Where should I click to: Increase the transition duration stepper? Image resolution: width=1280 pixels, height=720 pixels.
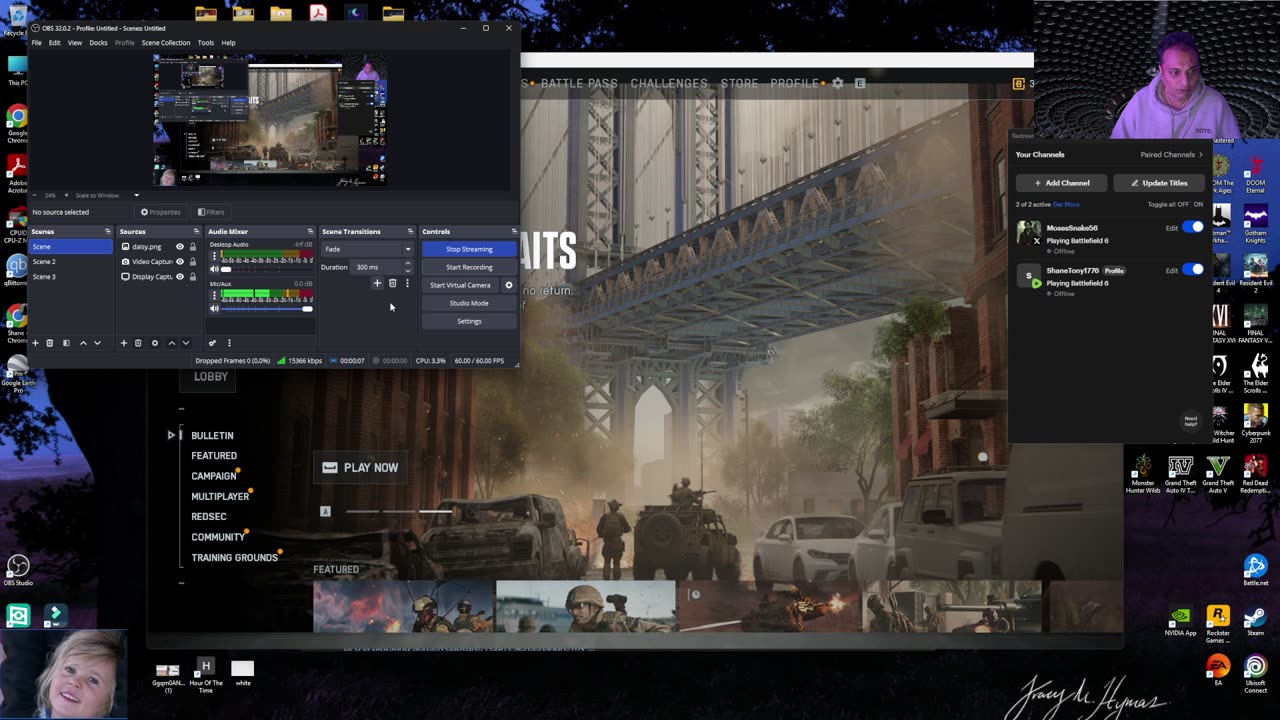click(407, 264)
